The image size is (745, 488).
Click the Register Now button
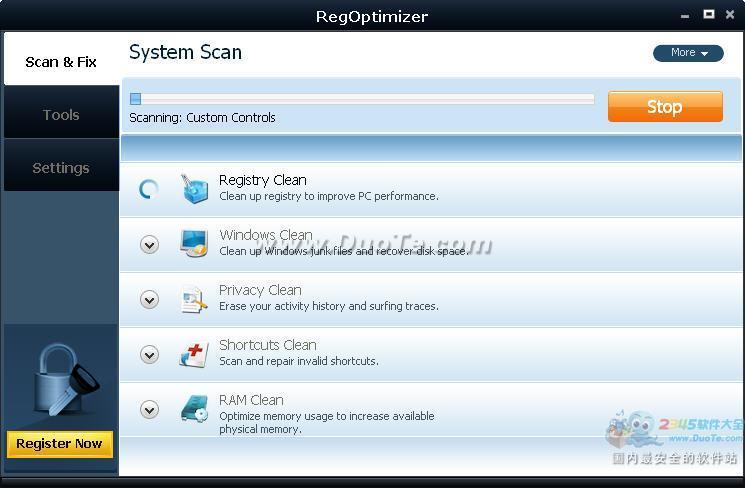click(60, 444)
